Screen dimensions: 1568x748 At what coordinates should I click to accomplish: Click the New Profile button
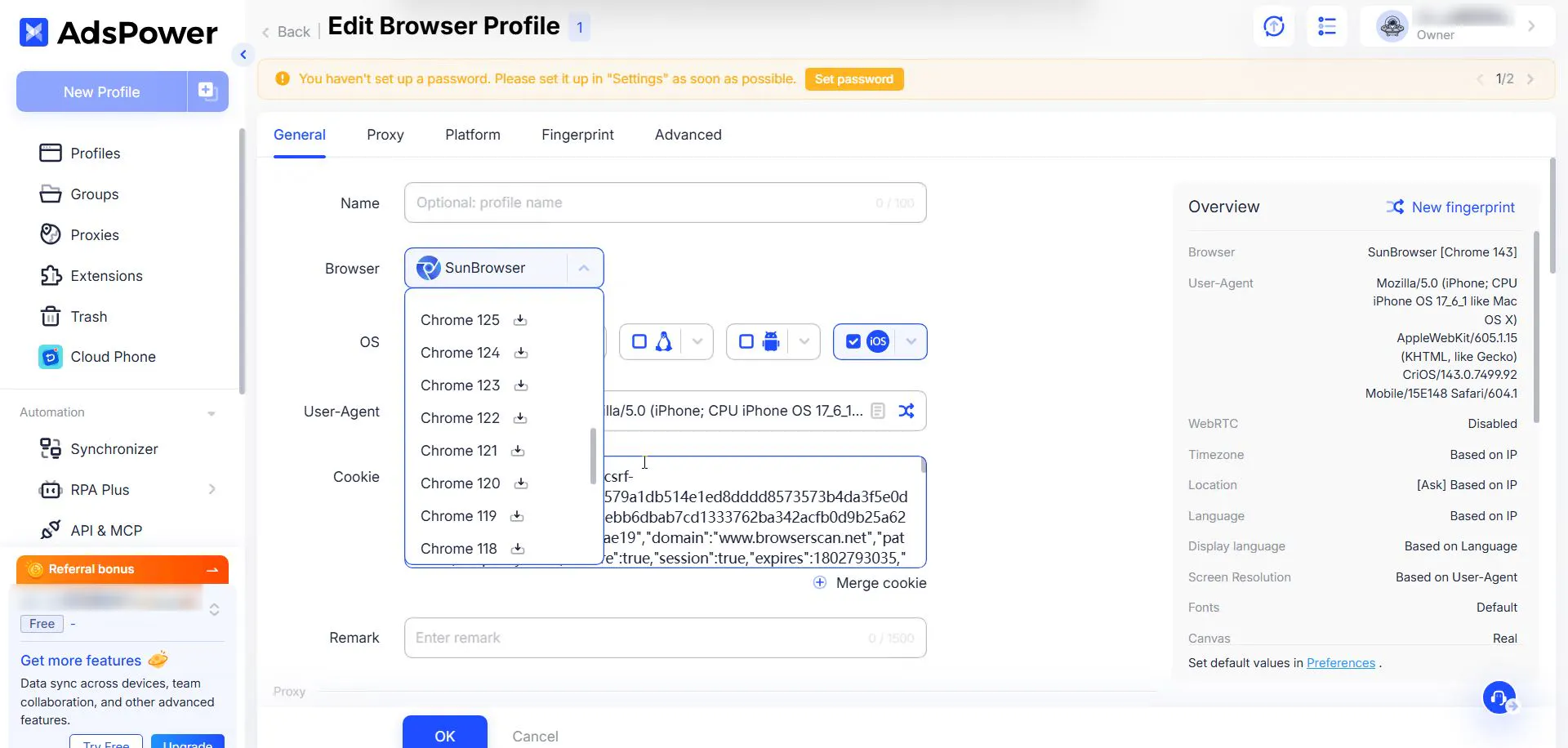[x=102, y=91]
